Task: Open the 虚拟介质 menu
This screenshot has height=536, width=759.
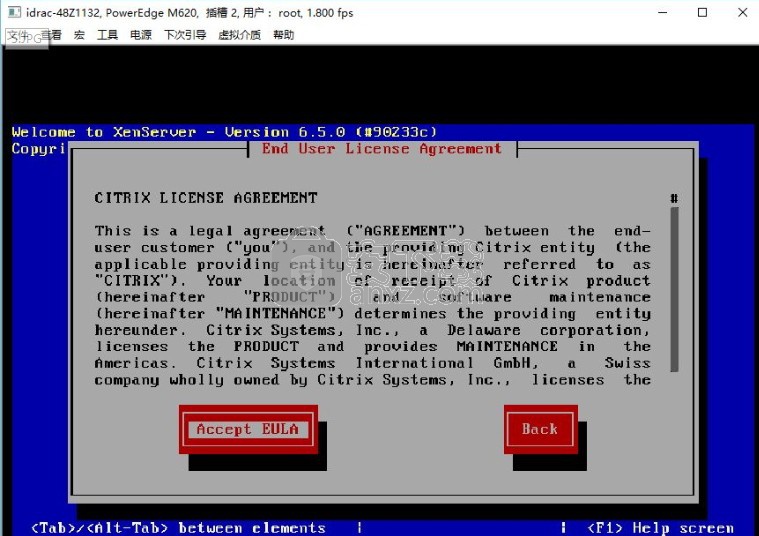Action: pyautogui.click(x=239, y=35)
